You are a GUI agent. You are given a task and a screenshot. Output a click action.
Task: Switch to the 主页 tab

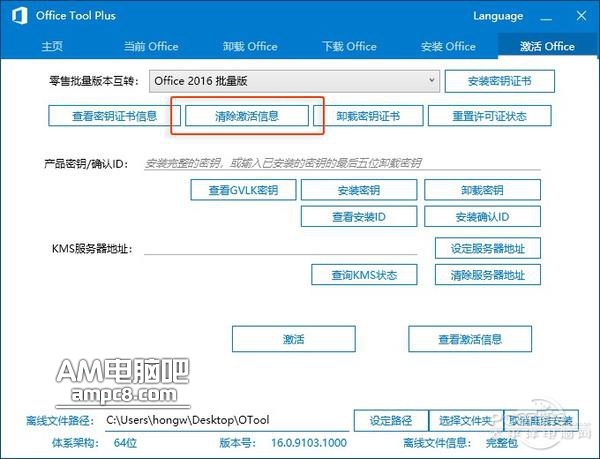52,46
